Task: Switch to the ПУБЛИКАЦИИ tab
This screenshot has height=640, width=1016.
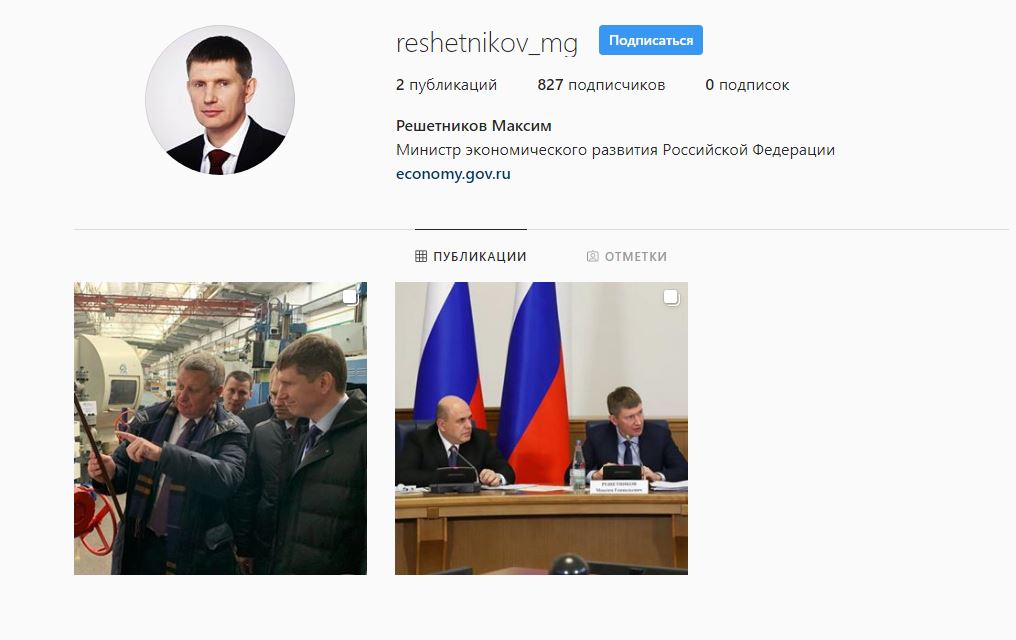Action: pos(470,257)
